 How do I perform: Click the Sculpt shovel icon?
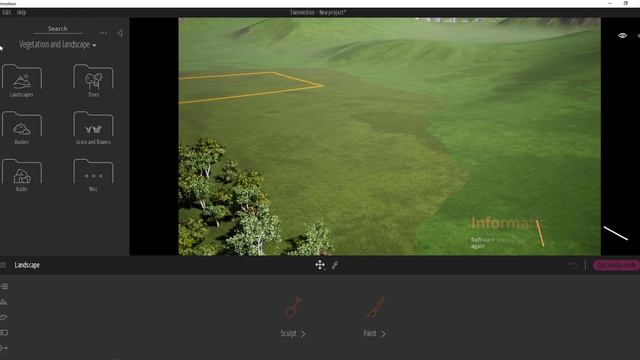(293, 307)
